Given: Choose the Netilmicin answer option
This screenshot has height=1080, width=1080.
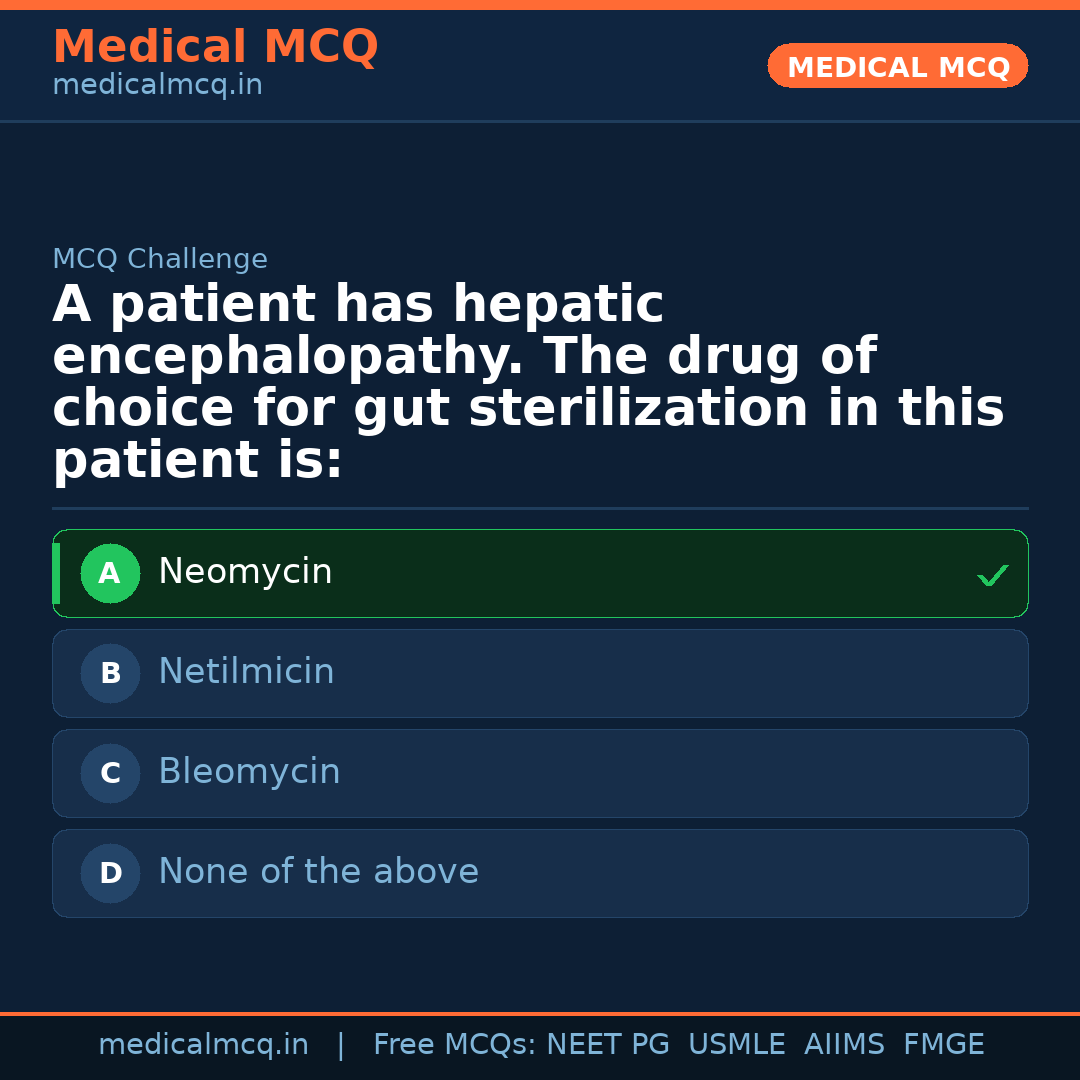Looking at the screenshot, I should pyautogui.click(x=246, y=672).
